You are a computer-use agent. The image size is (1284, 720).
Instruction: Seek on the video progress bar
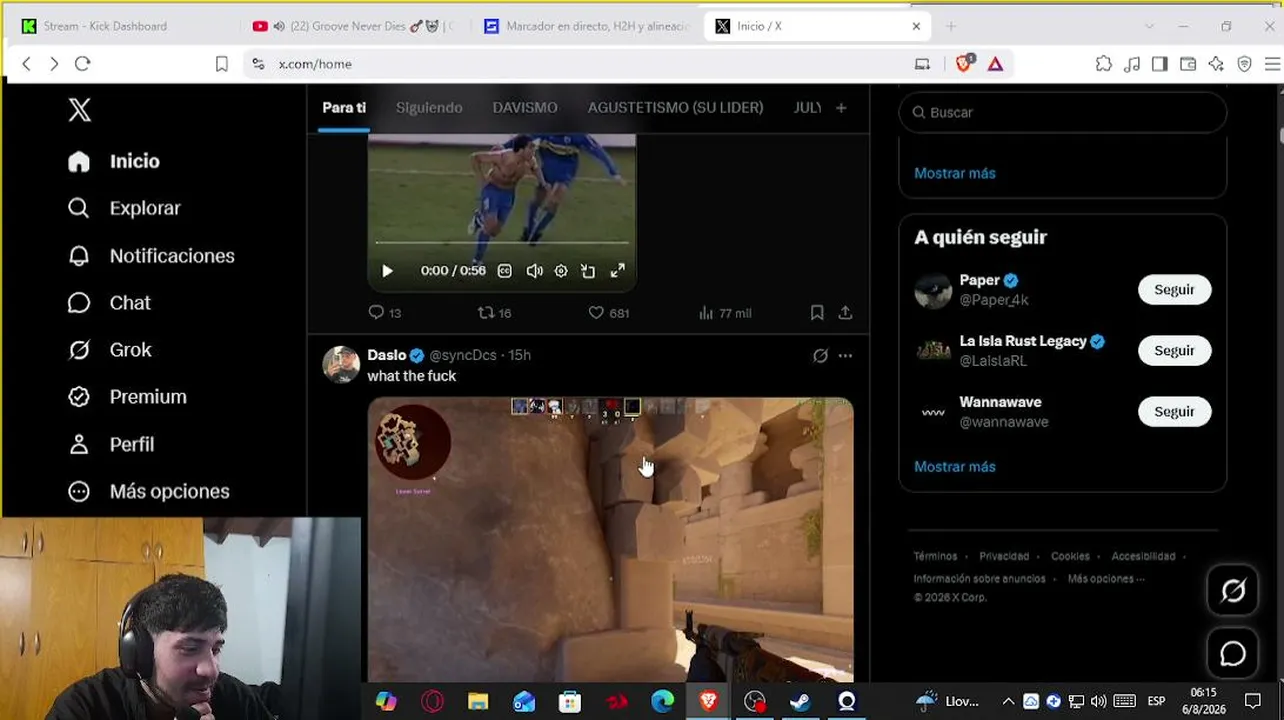point(502,242)
